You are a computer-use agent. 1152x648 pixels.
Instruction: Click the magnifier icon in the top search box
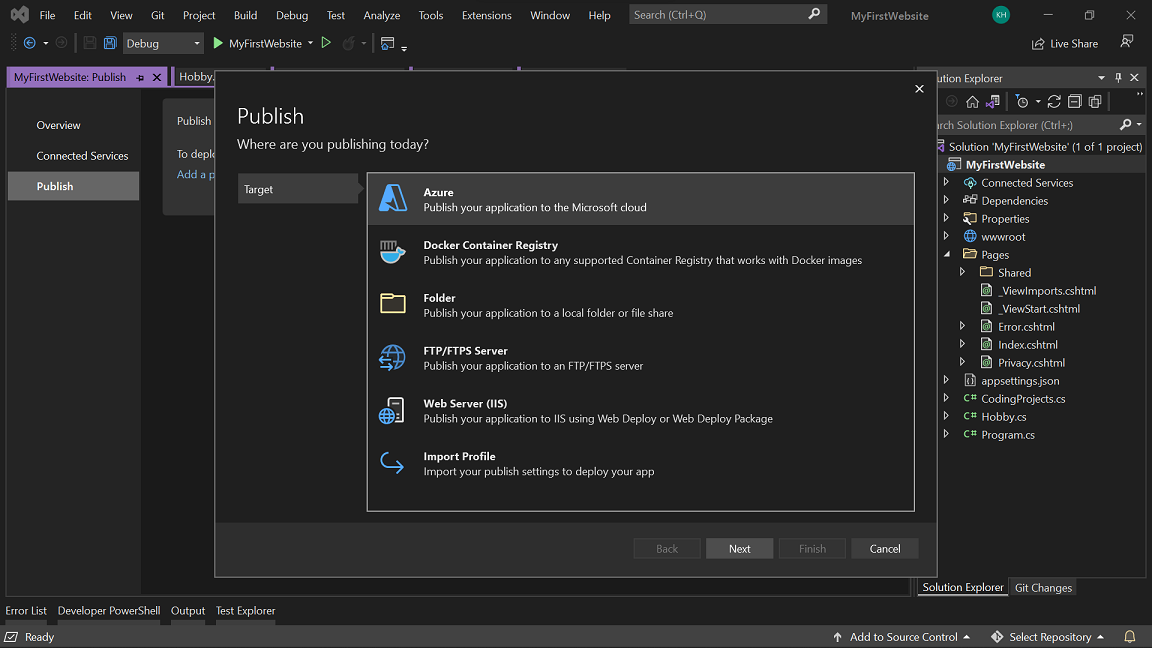(814, 14)
